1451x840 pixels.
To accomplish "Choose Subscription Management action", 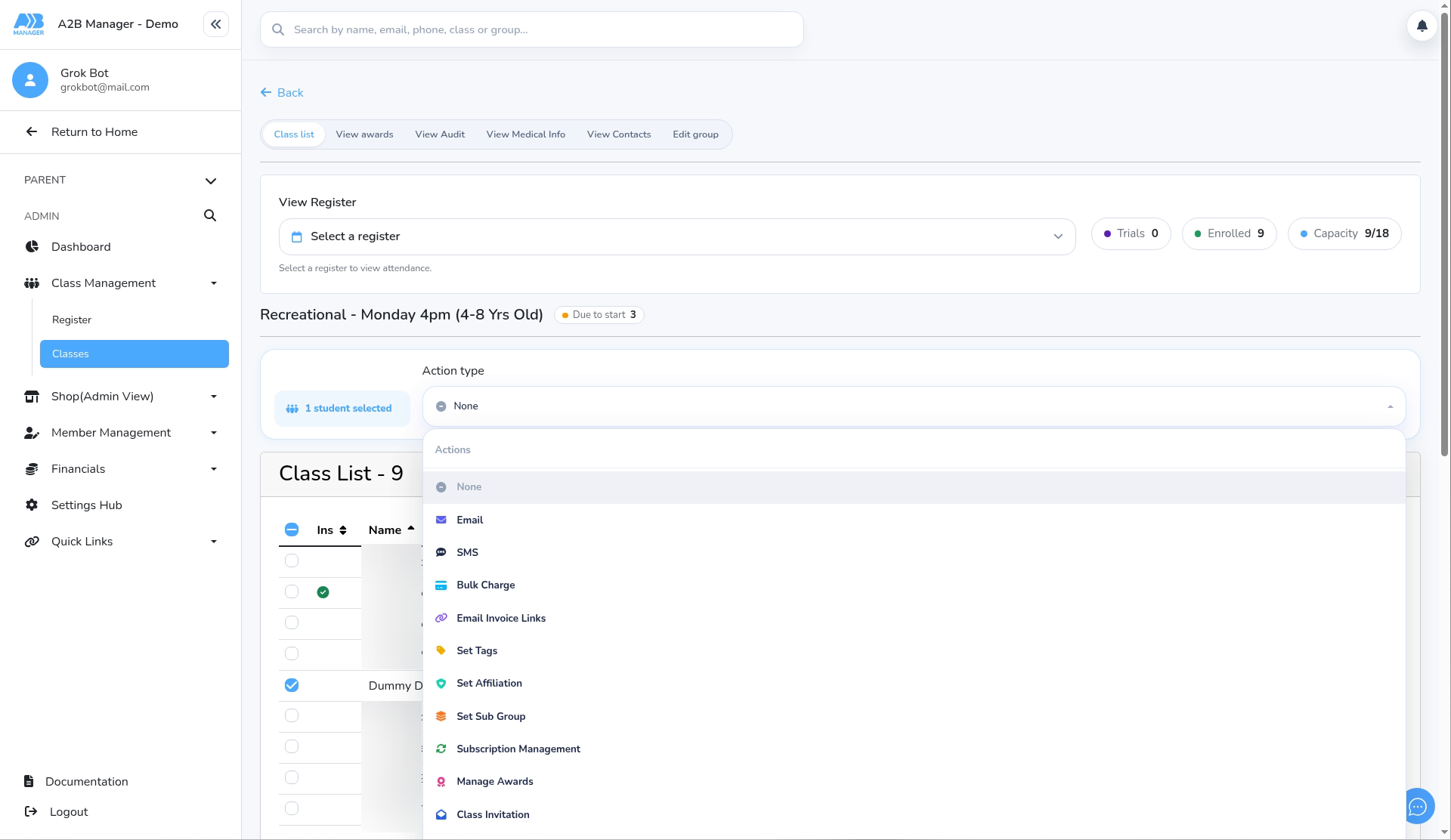I will pos(914,749).
